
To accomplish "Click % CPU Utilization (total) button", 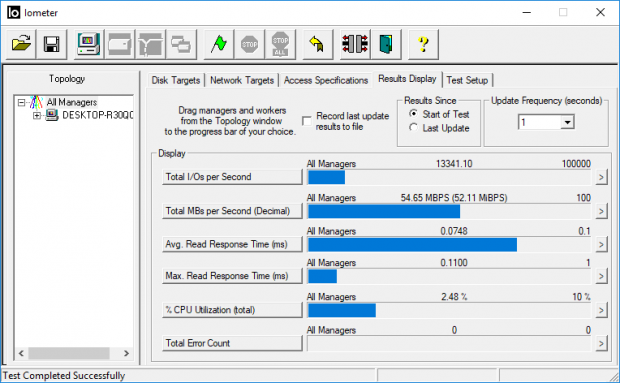I will 232,310.
